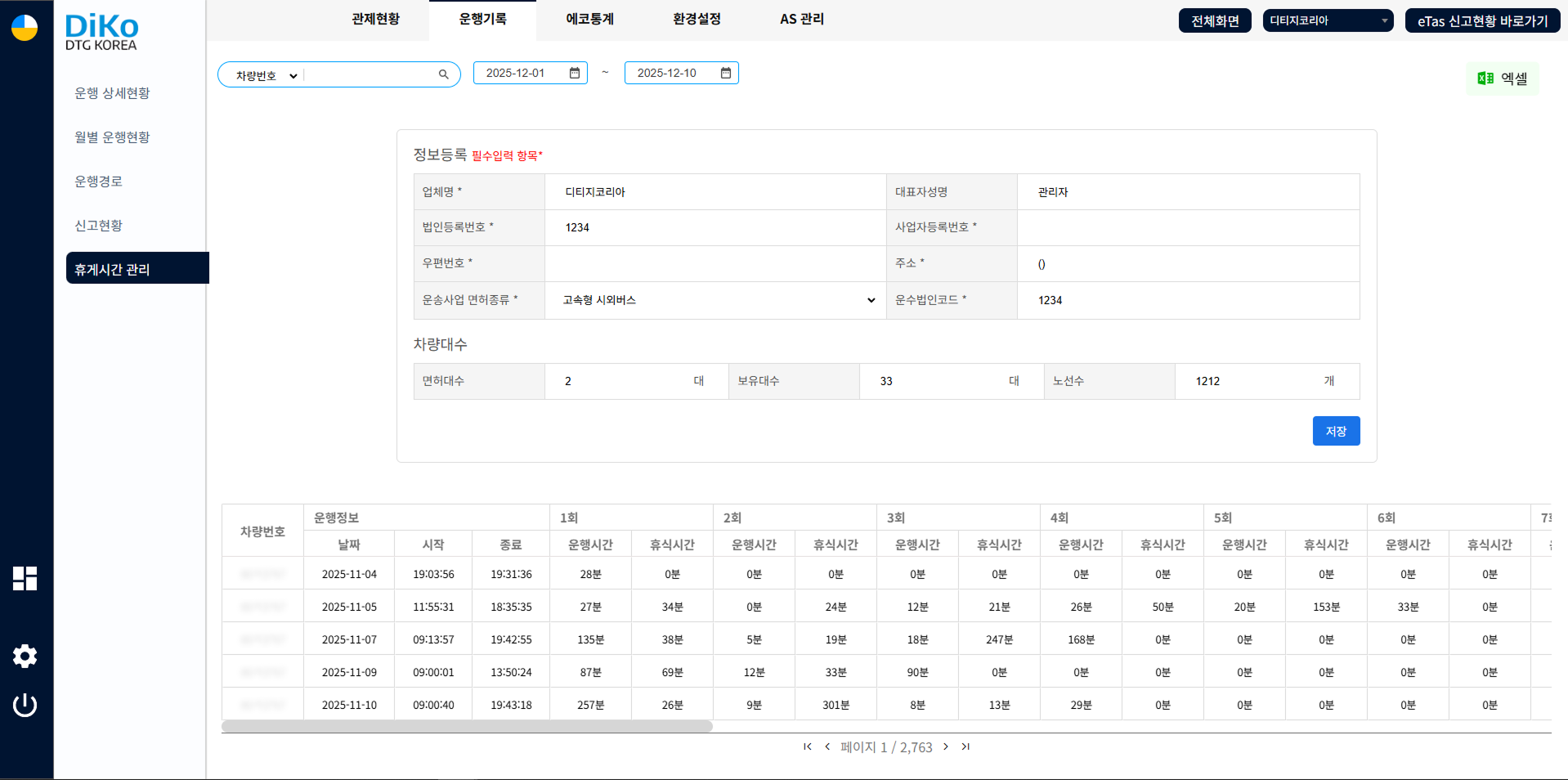Open eTas 신고현황 바로가기 link button
This screenshot has height=780, width=1568.
tap(1482, 20)
